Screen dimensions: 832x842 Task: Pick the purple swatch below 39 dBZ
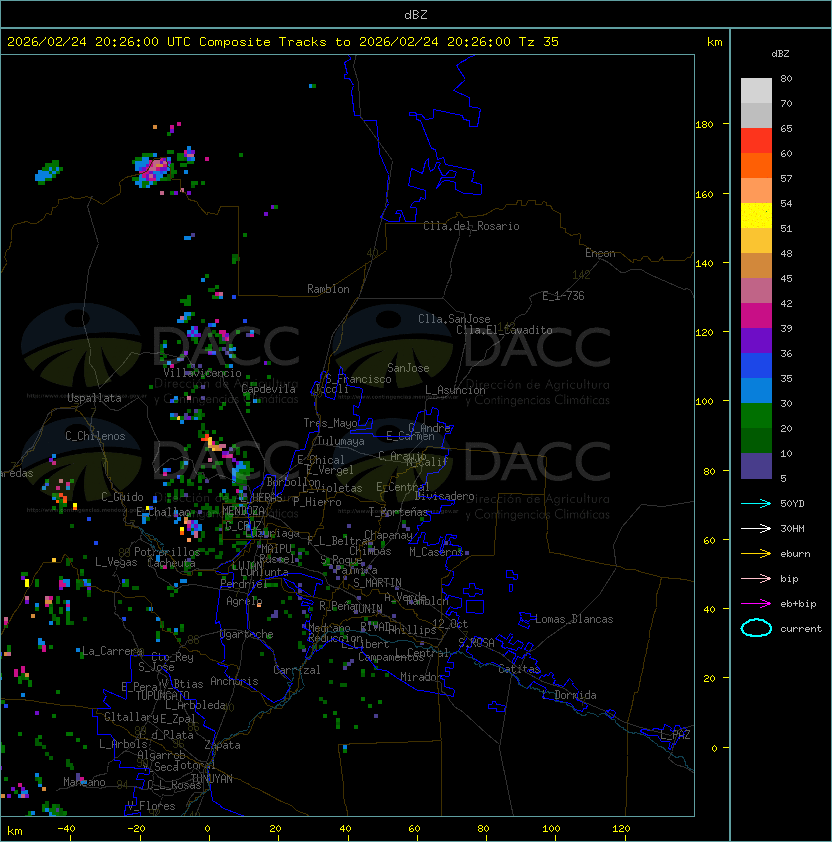pos(756,340)
